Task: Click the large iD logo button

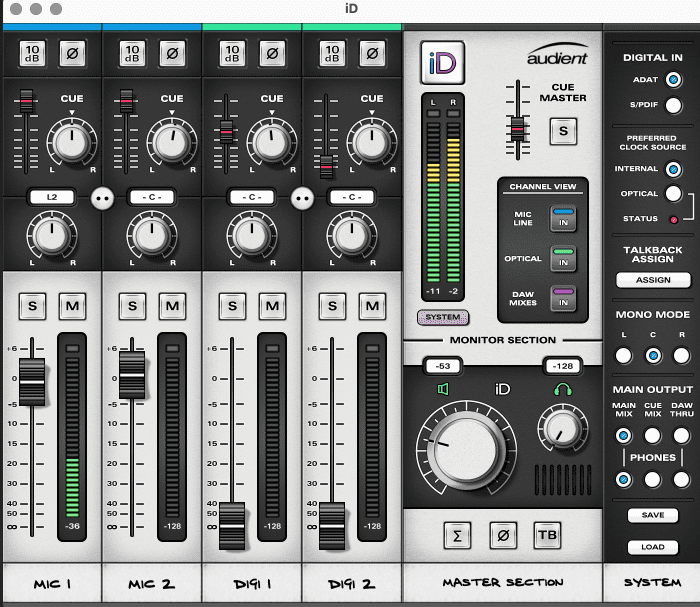Action: pos(442,63)
